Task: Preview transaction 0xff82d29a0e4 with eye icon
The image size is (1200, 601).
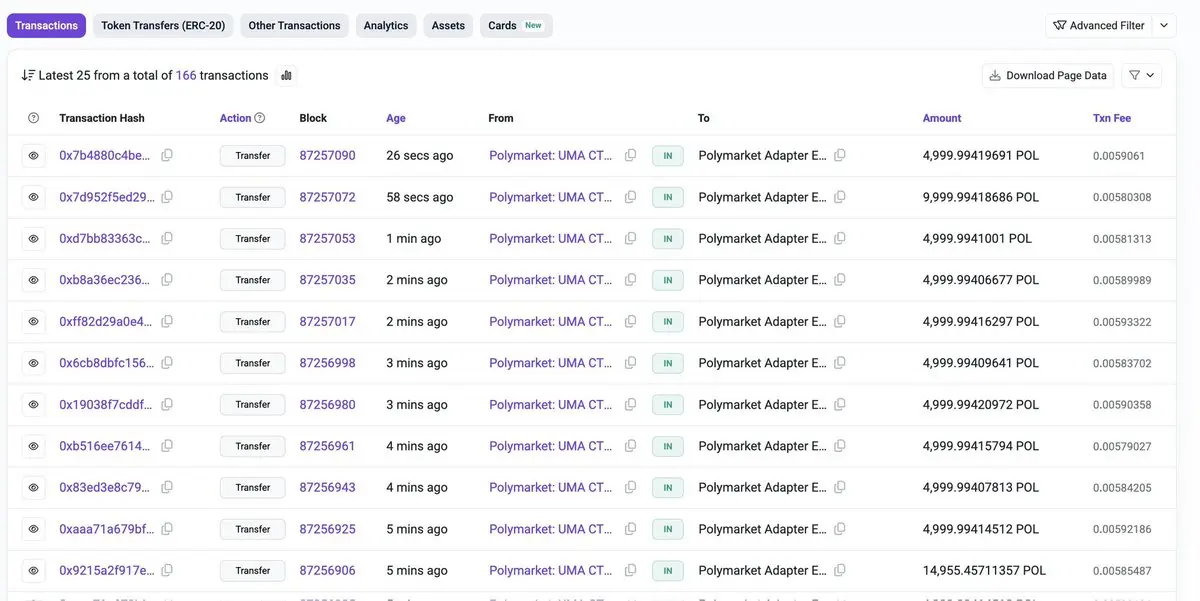Action: (x=33, y=322)
